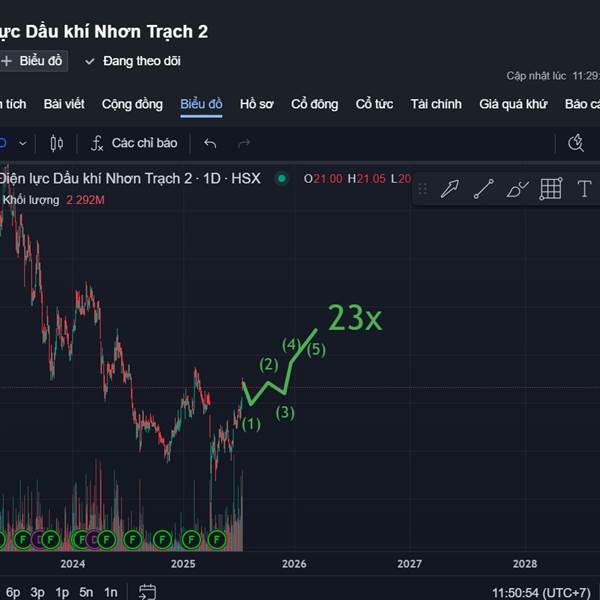Open the Hồ sơ tab
This screenshot has height=600, width=600.
pyautogui.click(x=257, y=104)
